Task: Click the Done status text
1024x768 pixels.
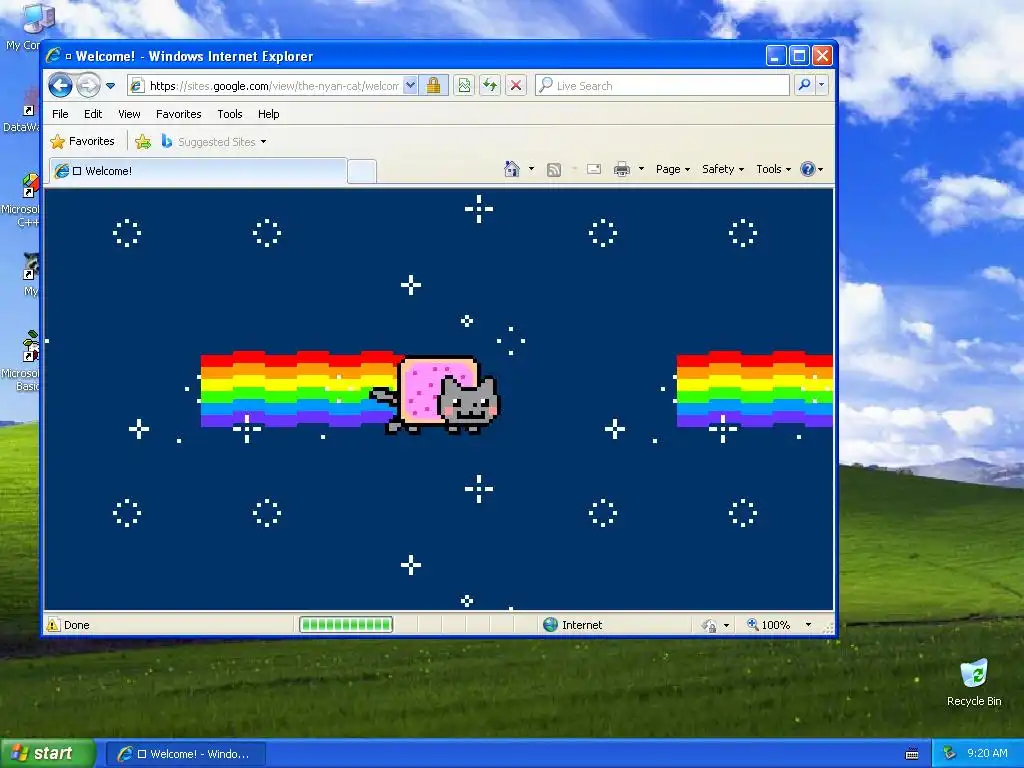Action: coord(76,625)
